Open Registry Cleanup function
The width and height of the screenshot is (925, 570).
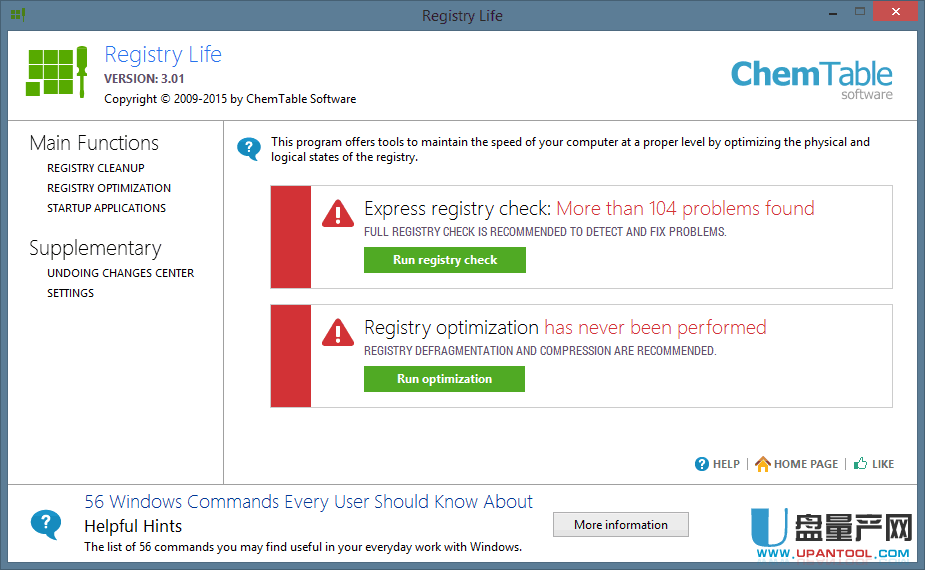(x=96, y=168)
